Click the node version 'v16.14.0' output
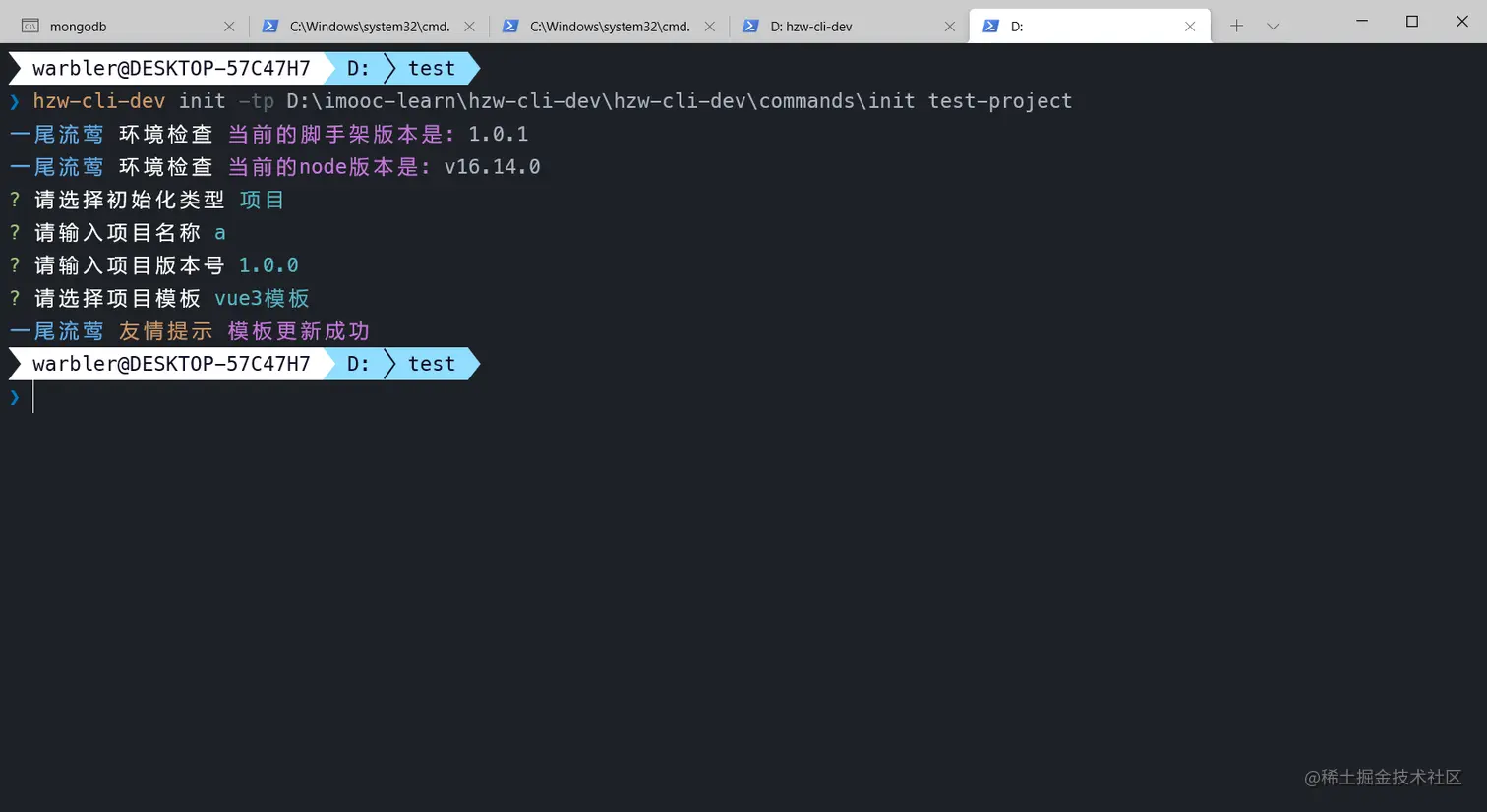Viewport: 1487px width, 812px height. [x=492, y=167]
